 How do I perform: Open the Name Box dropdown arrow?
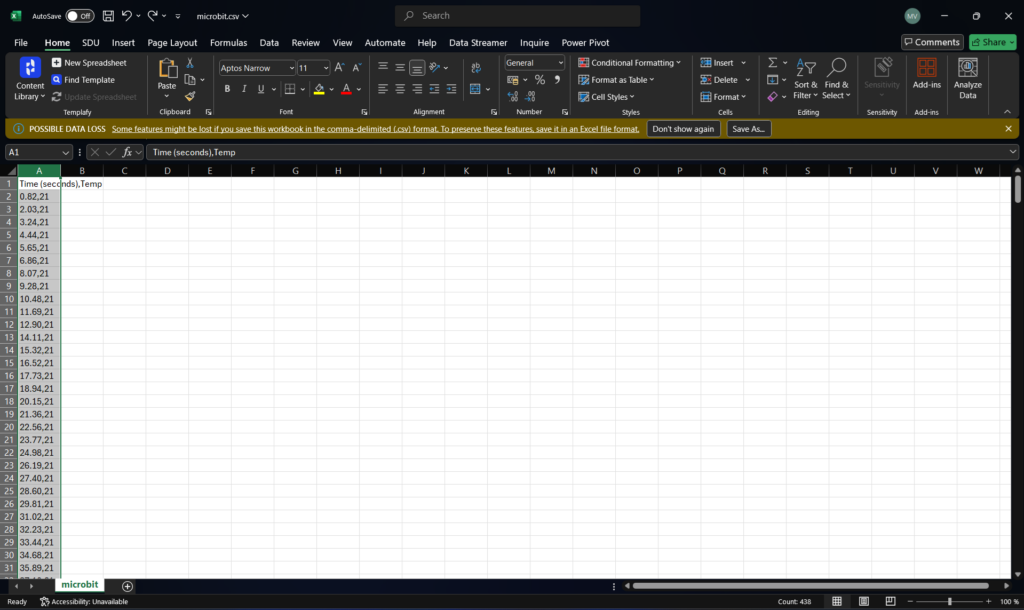(65, 152)
